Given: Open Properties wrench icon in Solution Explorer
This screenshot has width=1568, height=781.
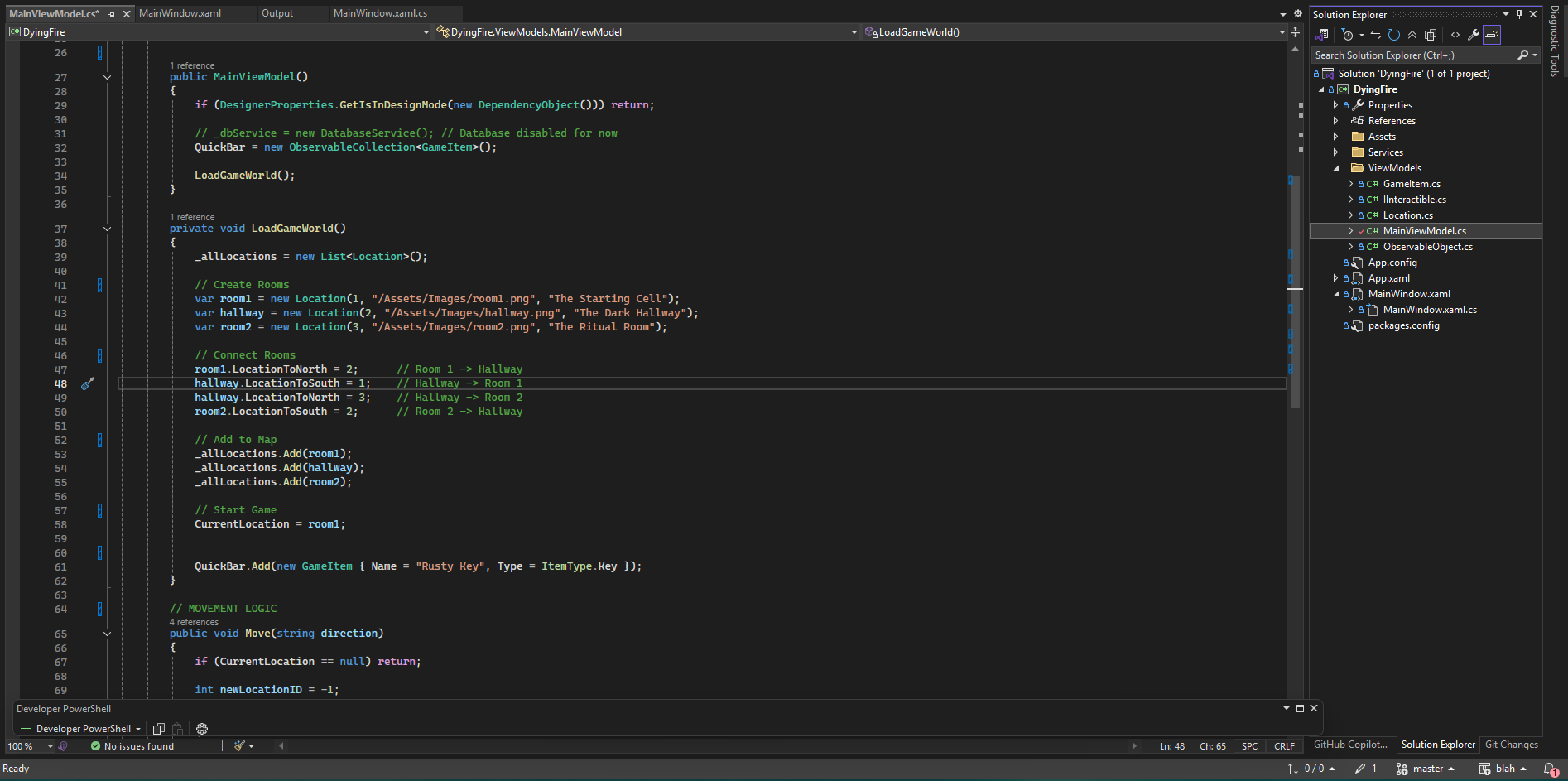Looking at the screenshot, I should [1473, 35].
